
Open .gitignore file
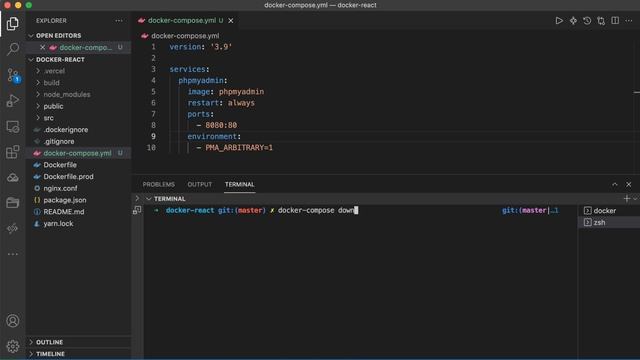[59, 142]
